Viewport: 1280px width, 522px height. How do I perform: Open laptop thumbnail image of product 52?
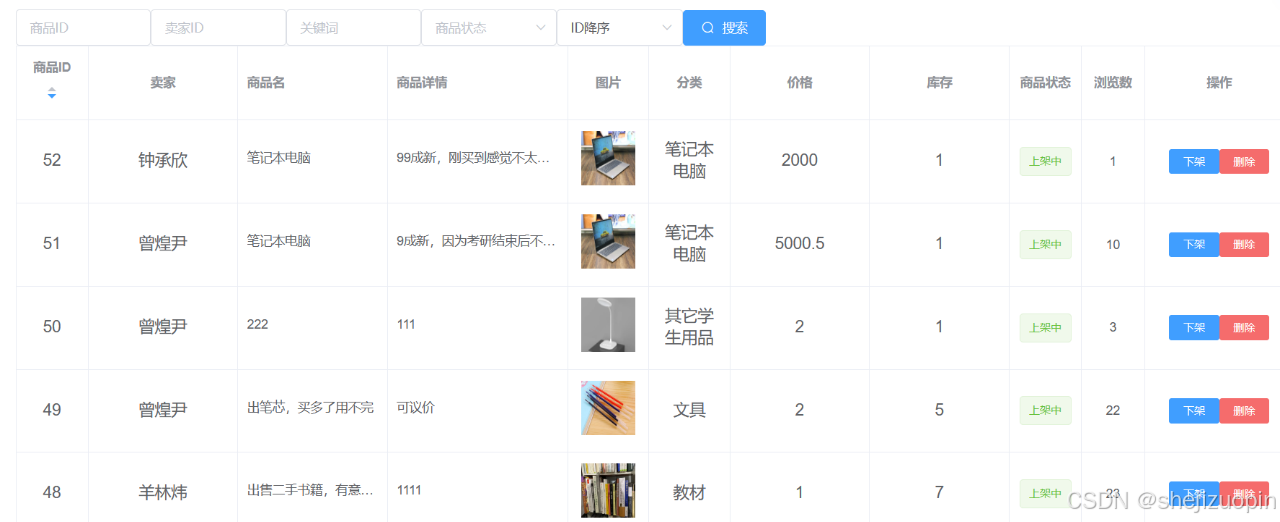[x=608, y=158]
